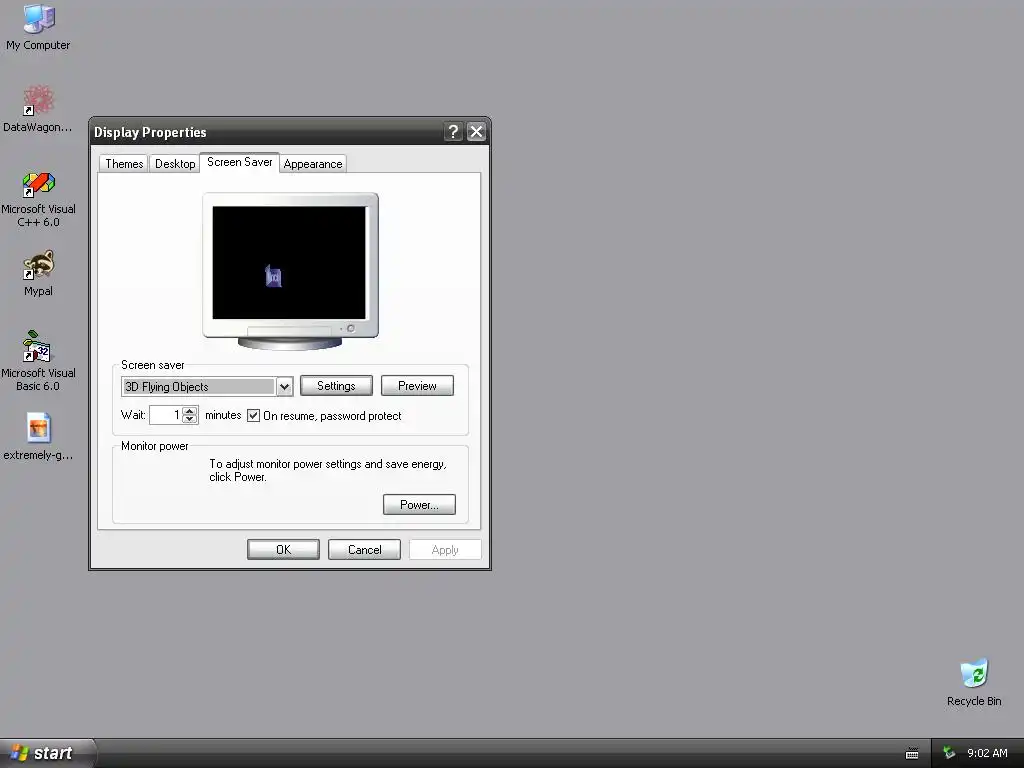
Task: Click Cancel in Display Properties
Action: 364,550
